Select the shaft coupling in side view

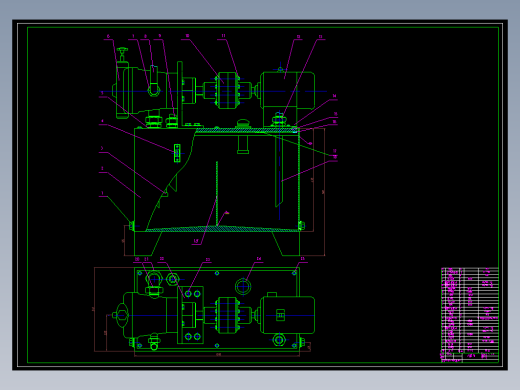(x=227, y=91)
